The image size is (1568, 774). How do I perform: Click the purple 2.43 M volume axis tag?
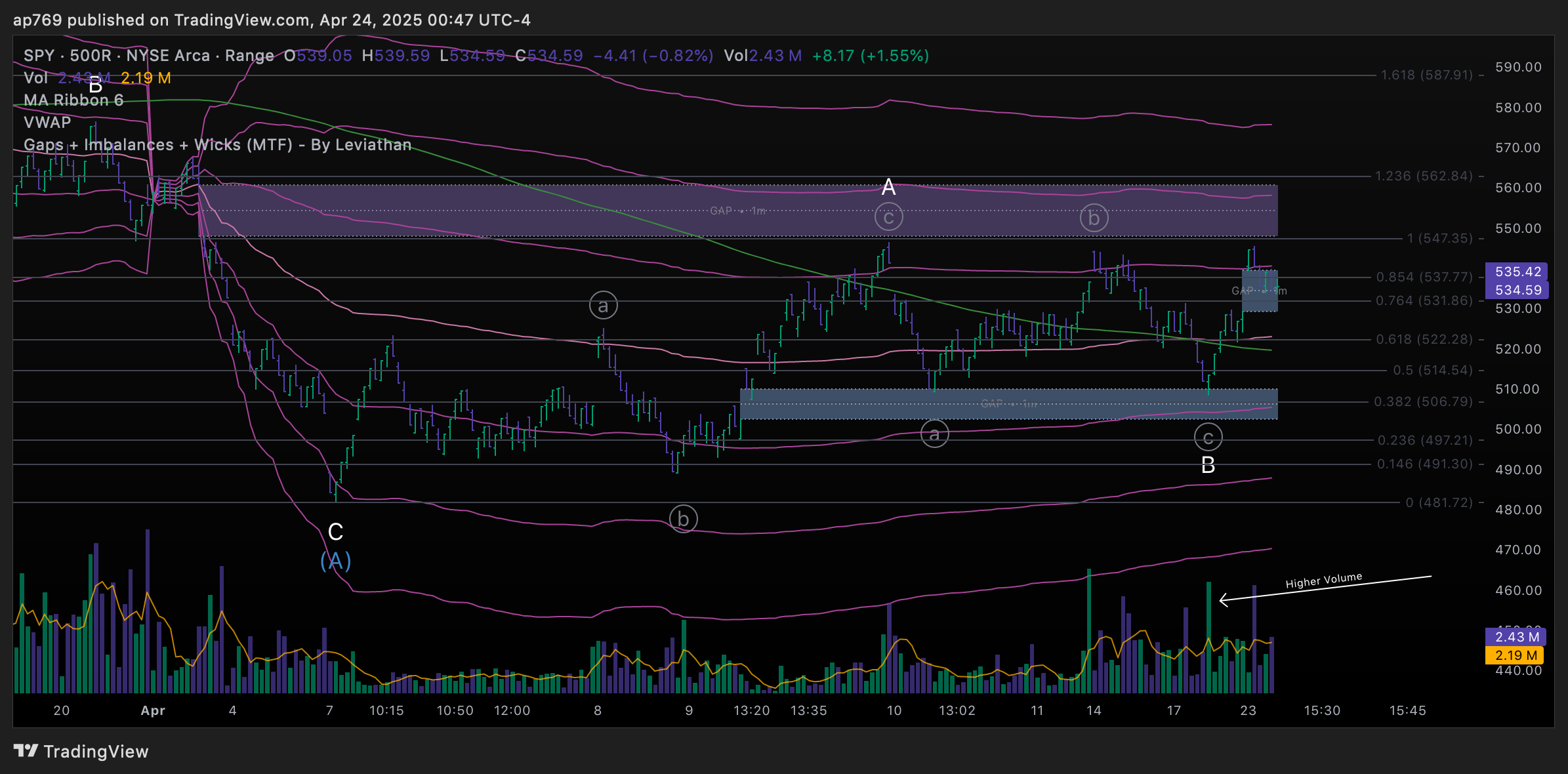tap(1516, 637)
